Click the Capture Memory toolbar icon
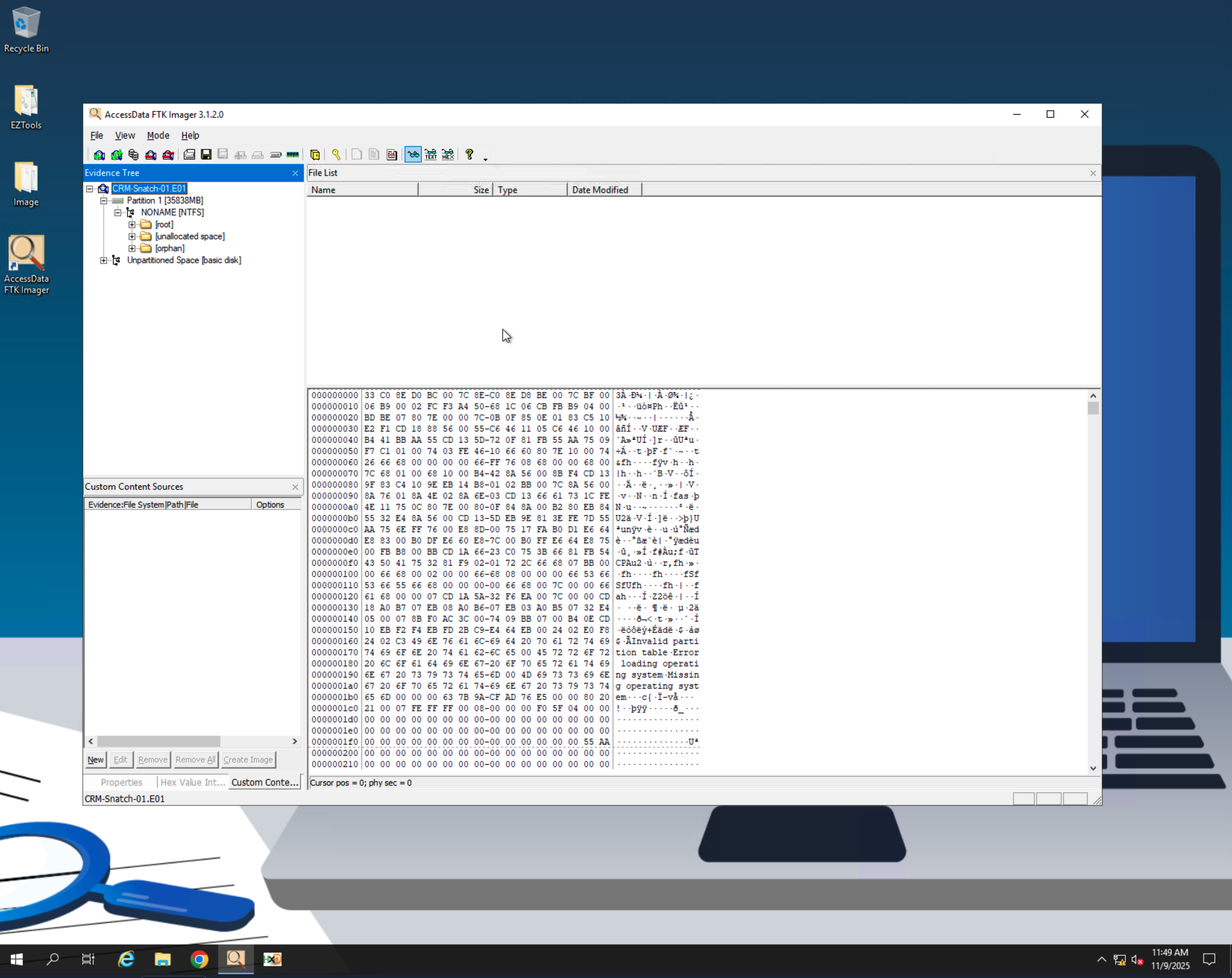 point(293,154)
